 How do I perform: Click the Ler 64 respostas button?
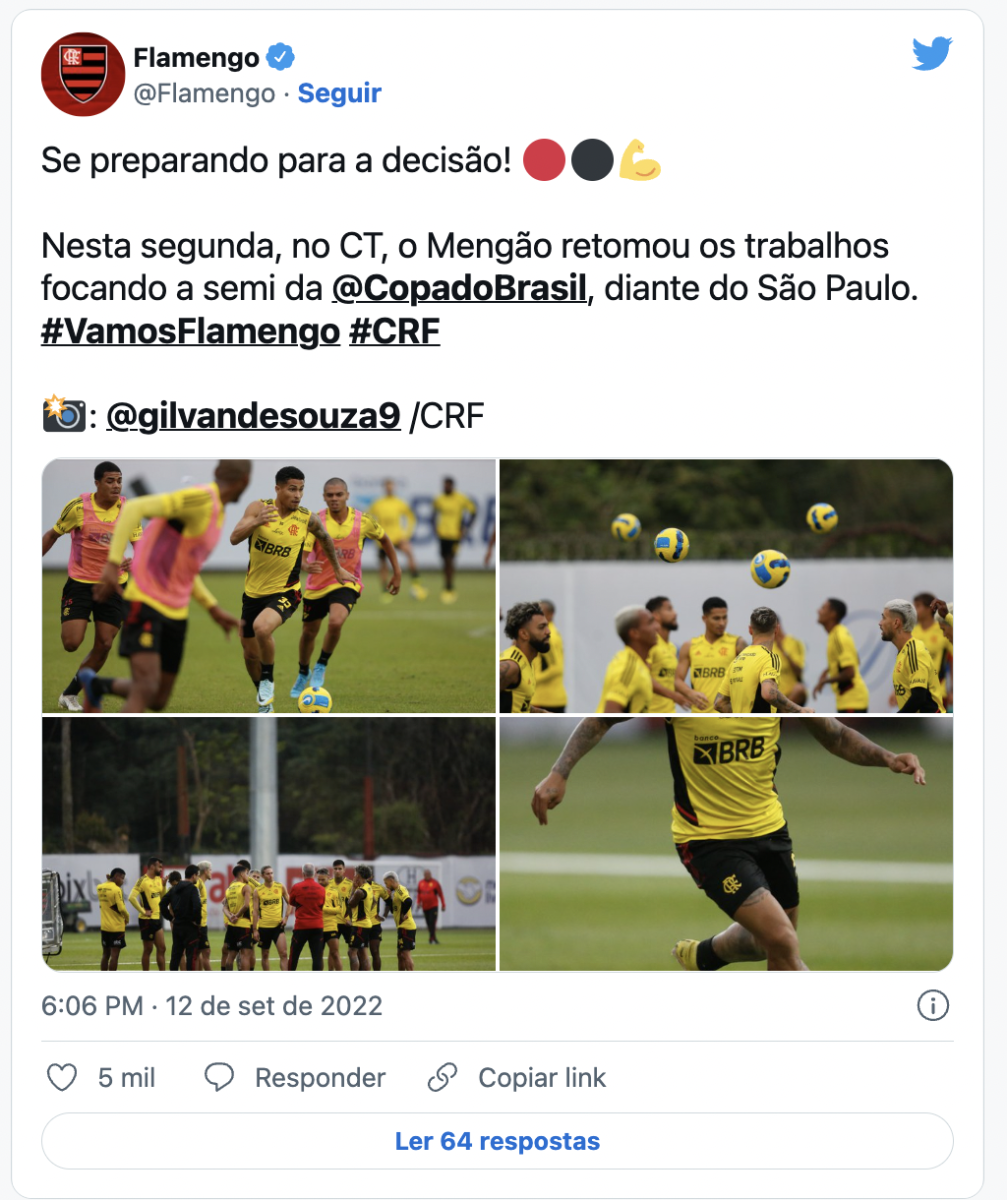pos(497,1141)
